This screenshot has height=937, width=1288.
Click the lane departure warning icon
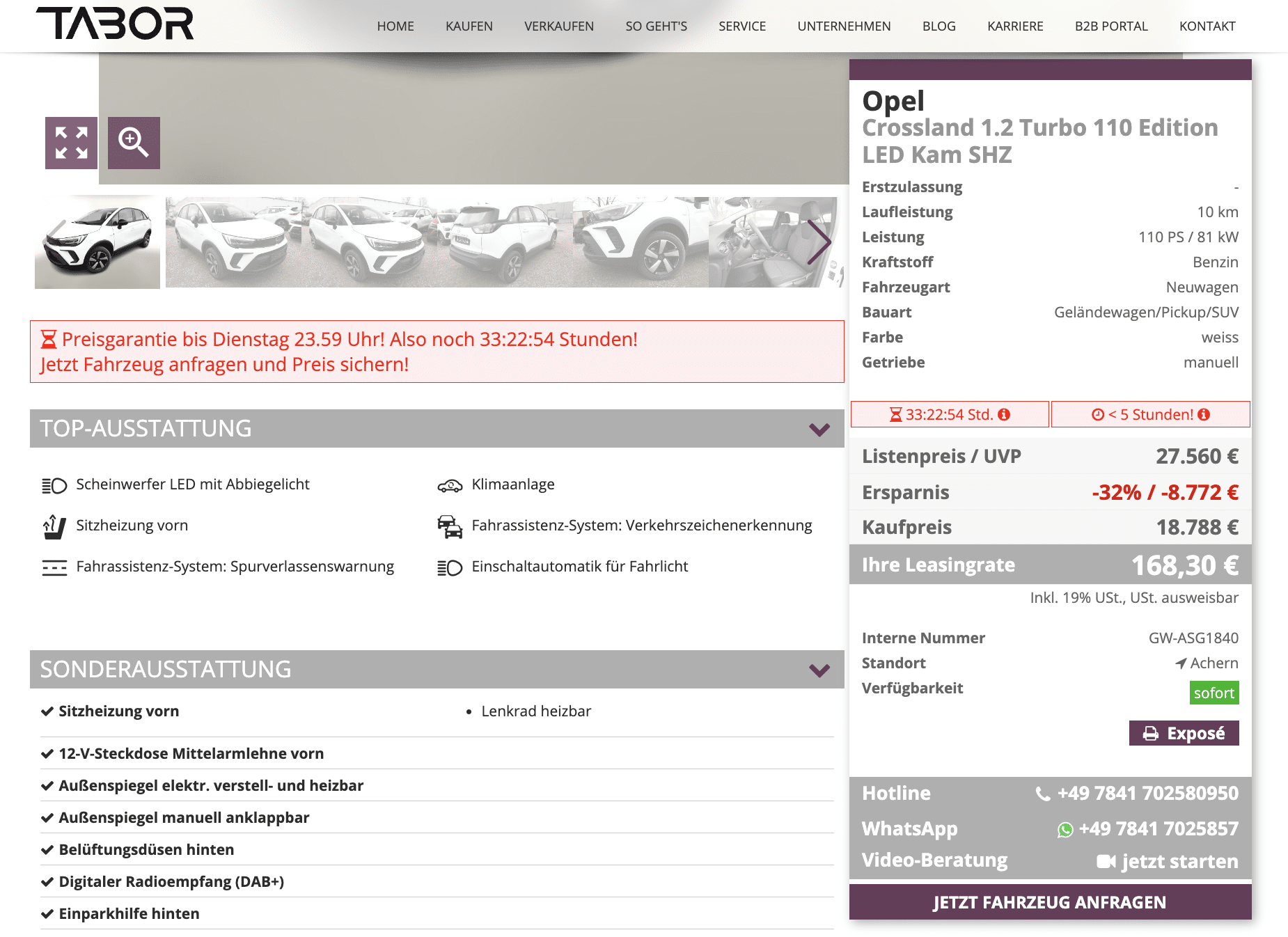coord(54,567)
